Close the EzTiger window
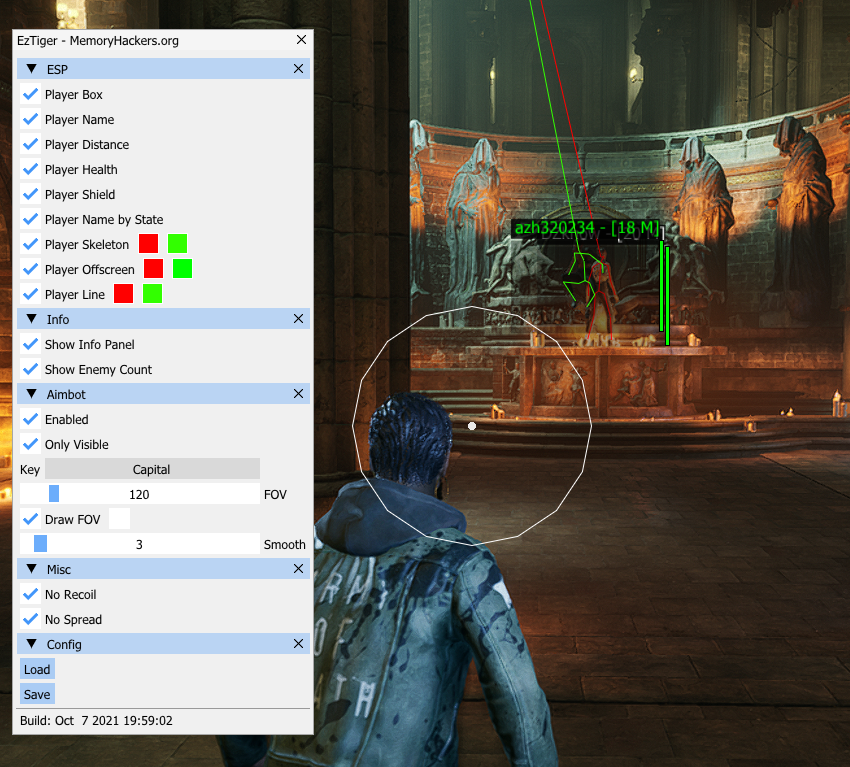 click(x=301, y=40)
